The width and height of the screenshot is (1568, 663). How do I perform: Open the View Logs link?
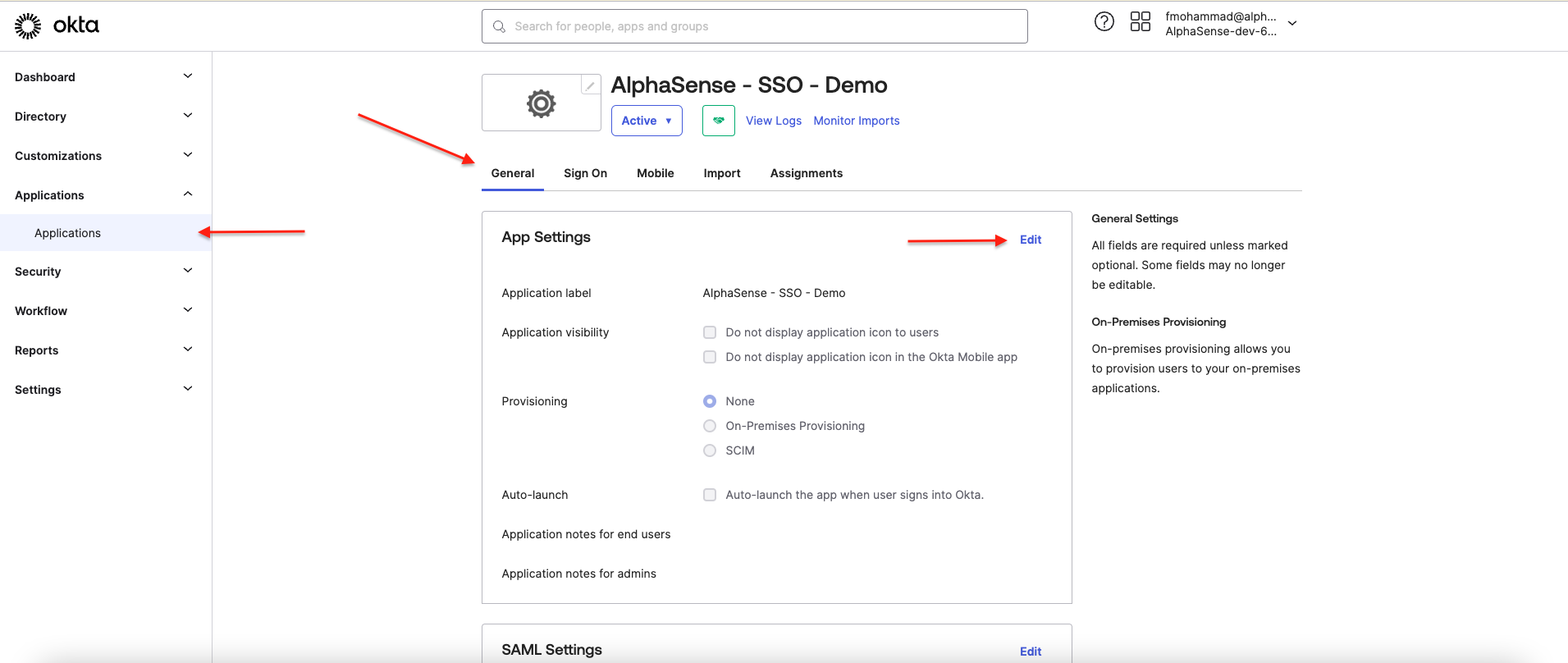point(774,121)
